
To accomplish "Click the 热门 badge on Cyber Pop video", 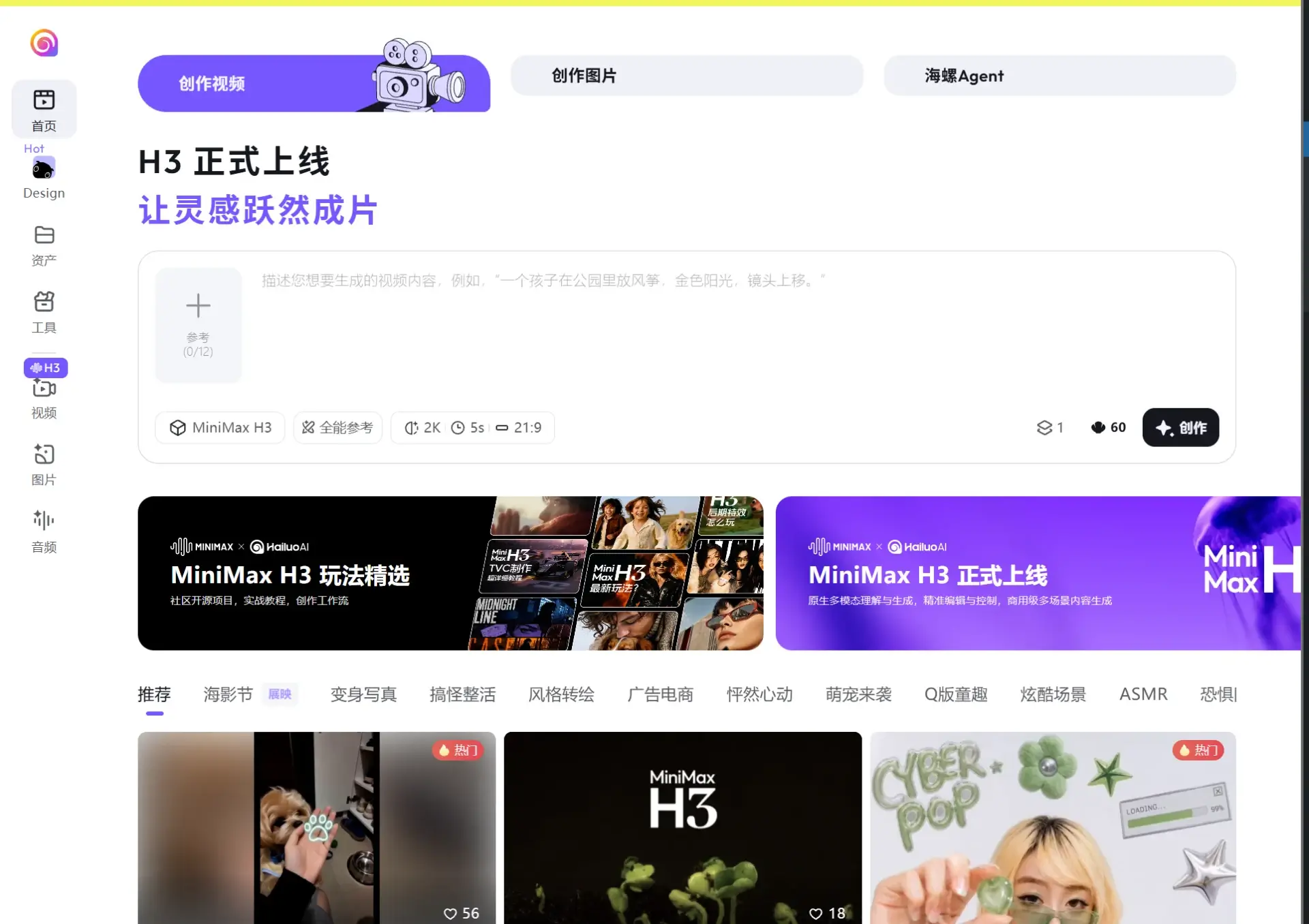I will (1199, 750).
